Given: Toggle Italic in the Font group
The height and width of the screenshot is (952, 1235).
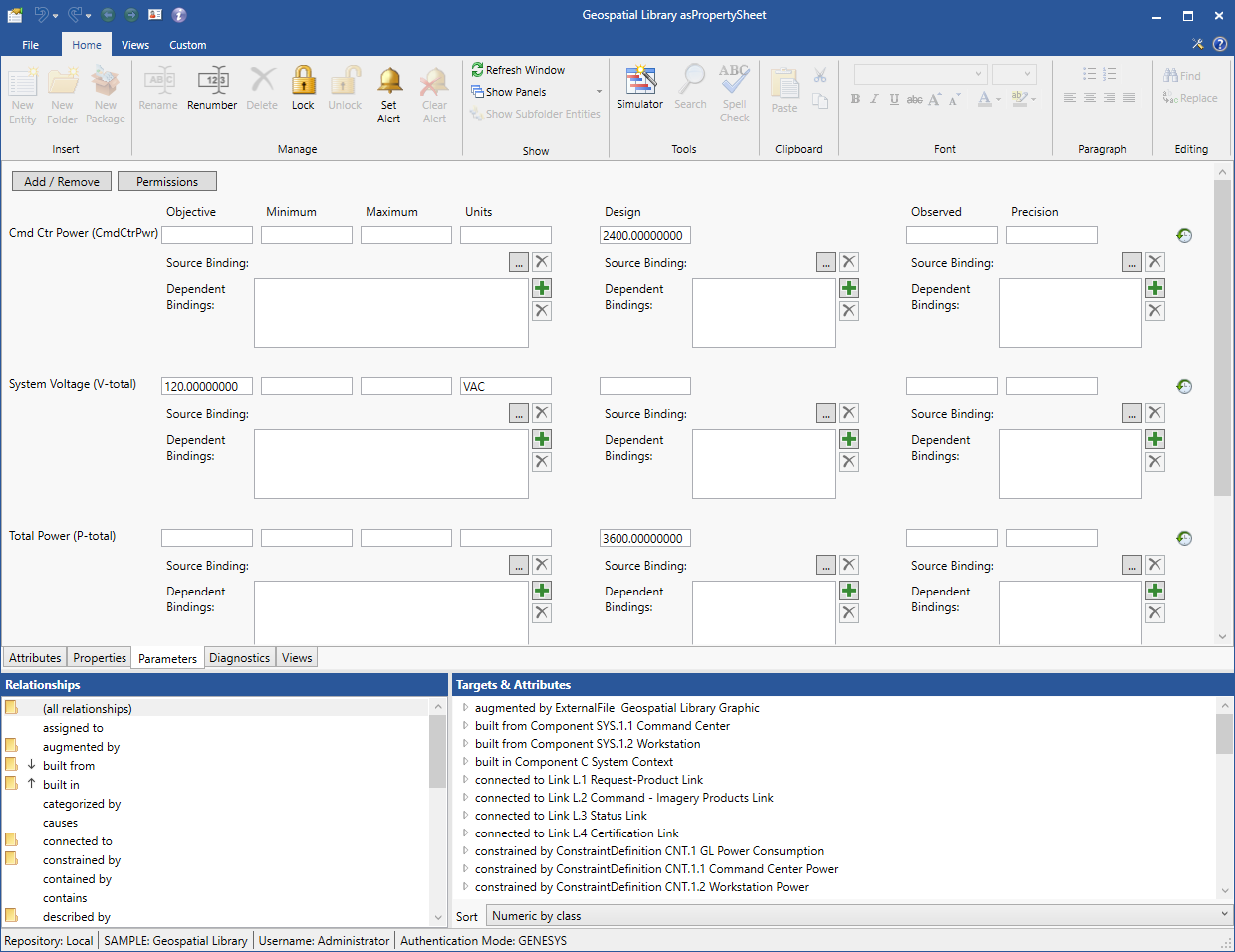Looking at the screenshot, I should pos(874,99).
